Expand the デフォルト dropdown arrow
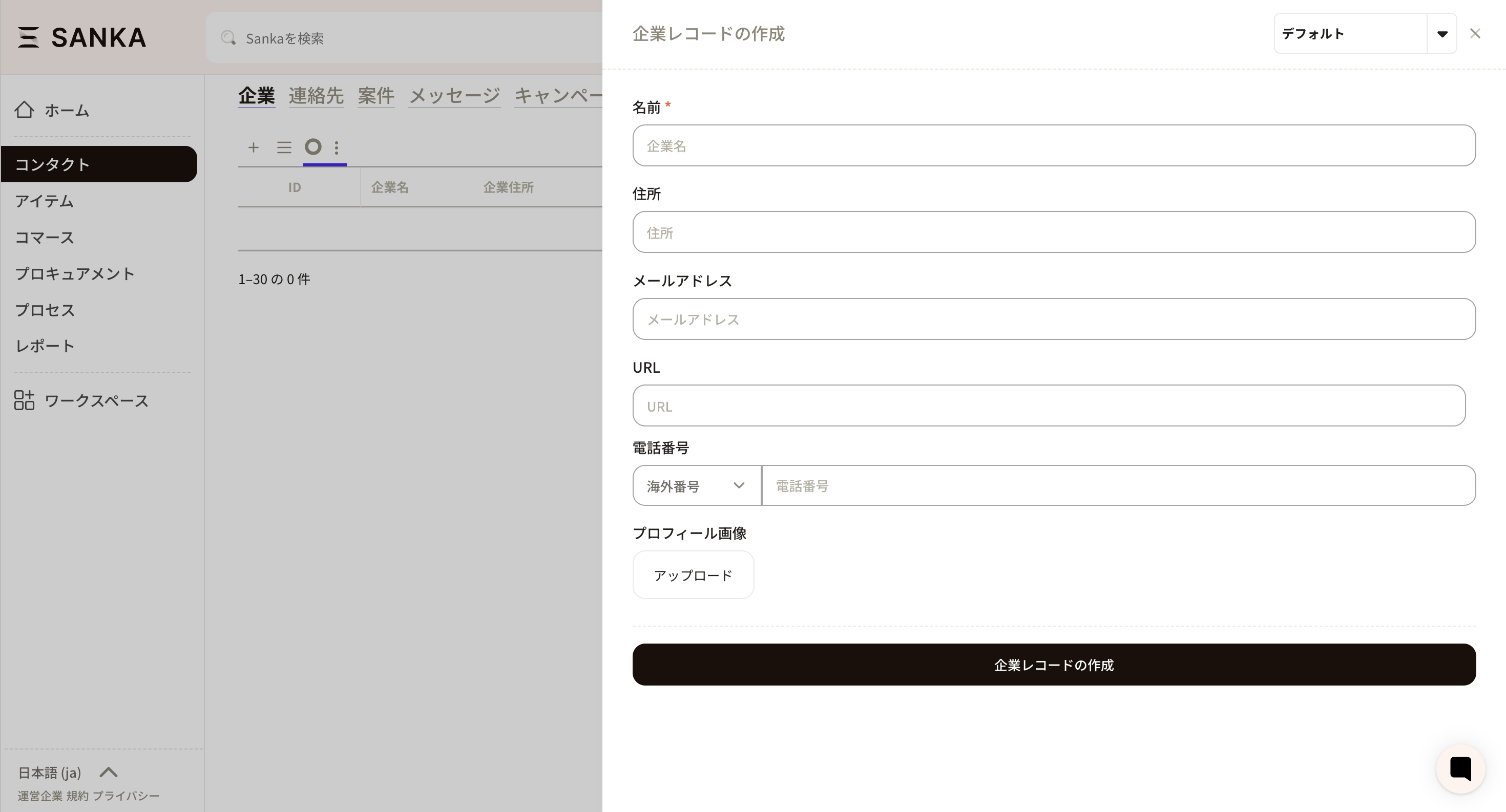Screen dimensions: 1506x812 1441,34
